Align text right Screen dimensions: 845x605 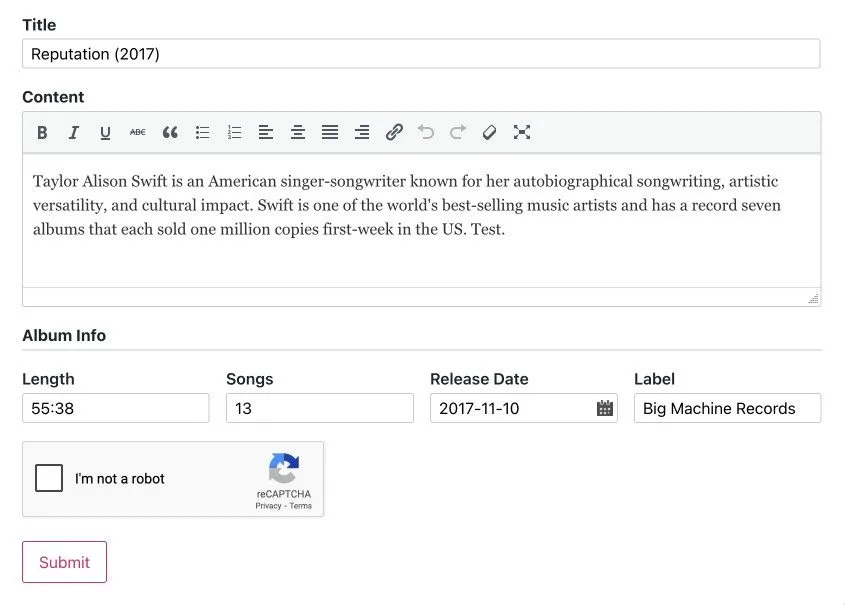pos(362,132)
